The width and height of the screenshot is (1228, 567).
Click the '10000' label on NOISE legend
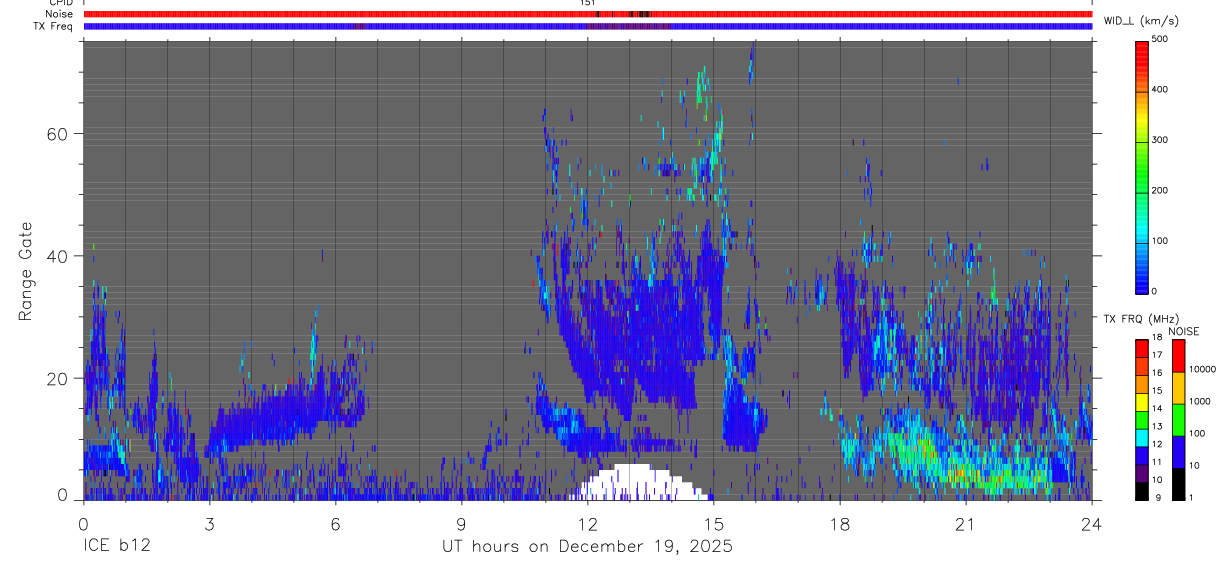point(1204,369)
